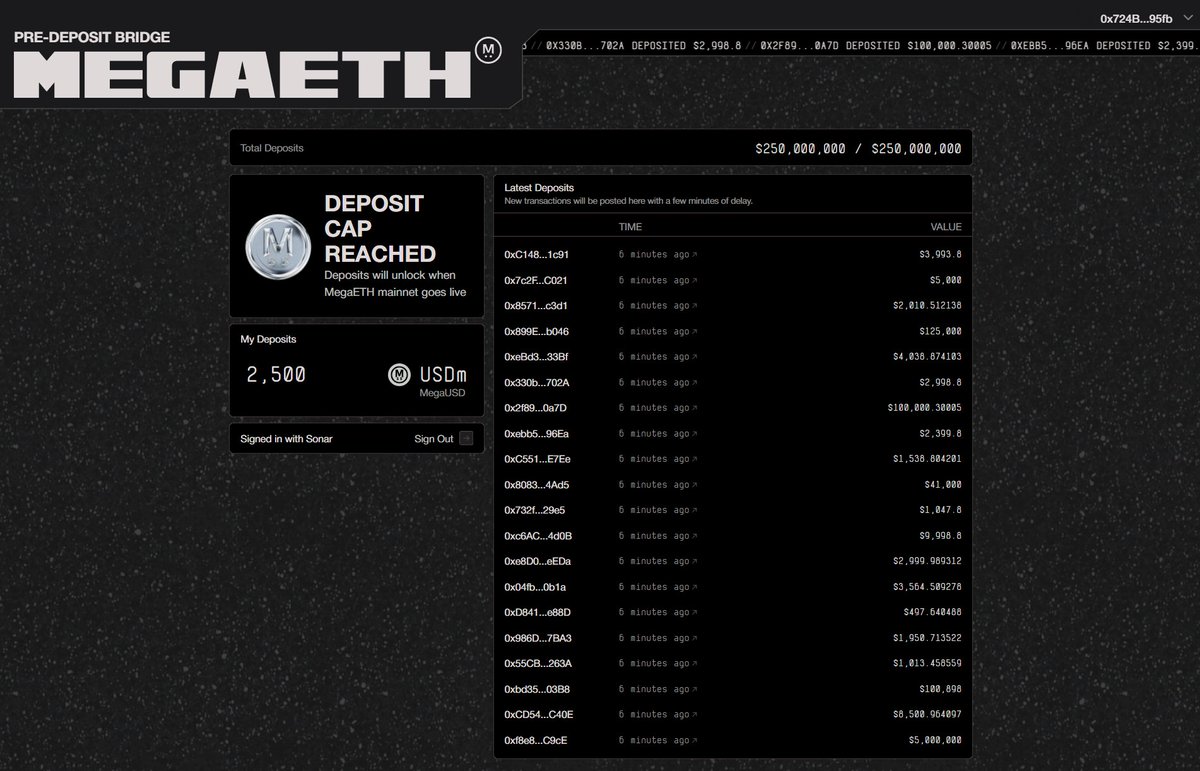The height and width of the screenshot is (771, 1200).
Task: Click depositor address 0xbd35...03B8
Action: pyautogui.click(x=537, y=688)
